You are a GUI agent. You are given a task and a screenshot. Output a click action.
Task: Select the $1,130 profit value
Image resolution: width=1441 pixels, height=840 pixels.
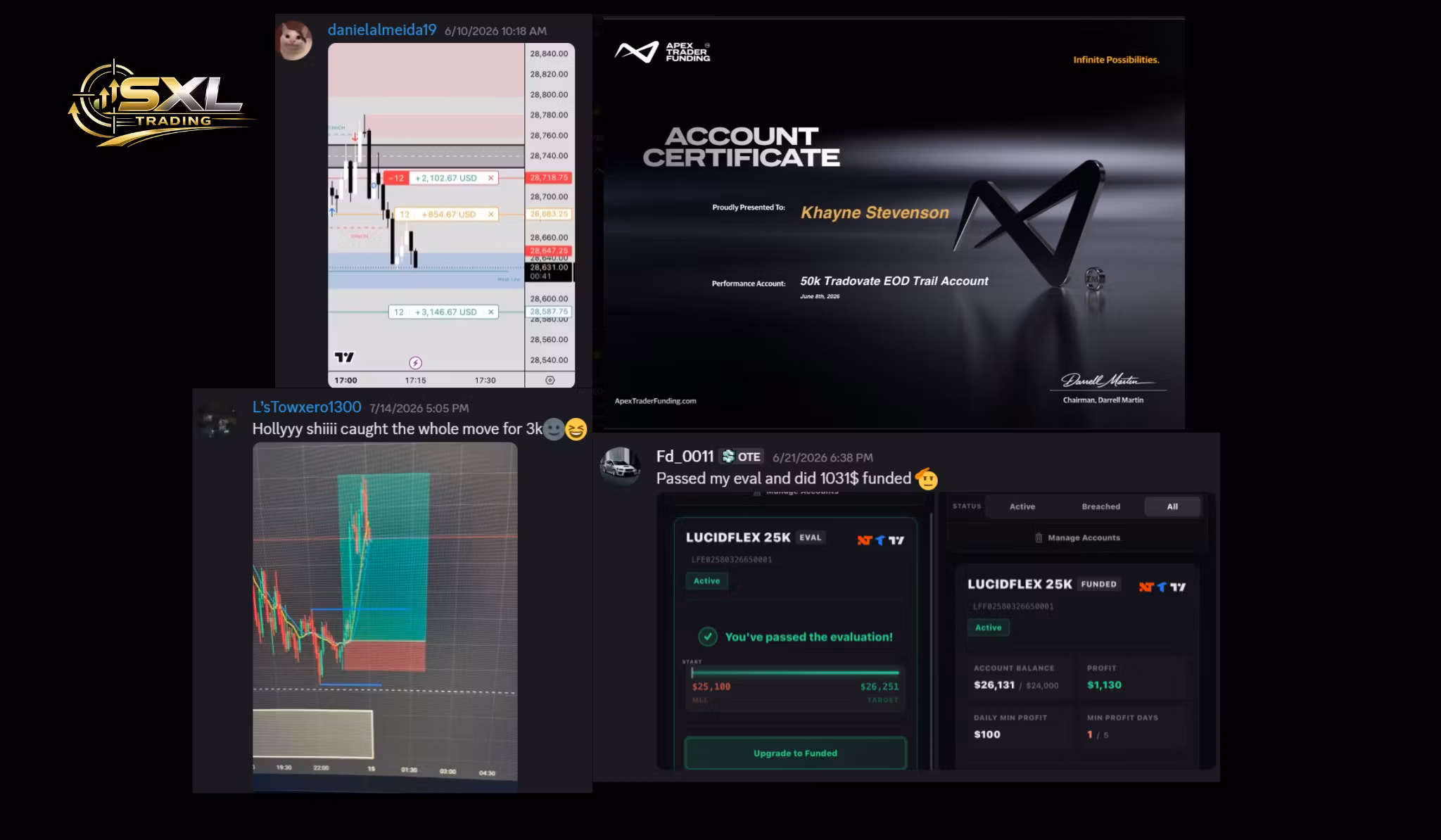click(1105, 685)
